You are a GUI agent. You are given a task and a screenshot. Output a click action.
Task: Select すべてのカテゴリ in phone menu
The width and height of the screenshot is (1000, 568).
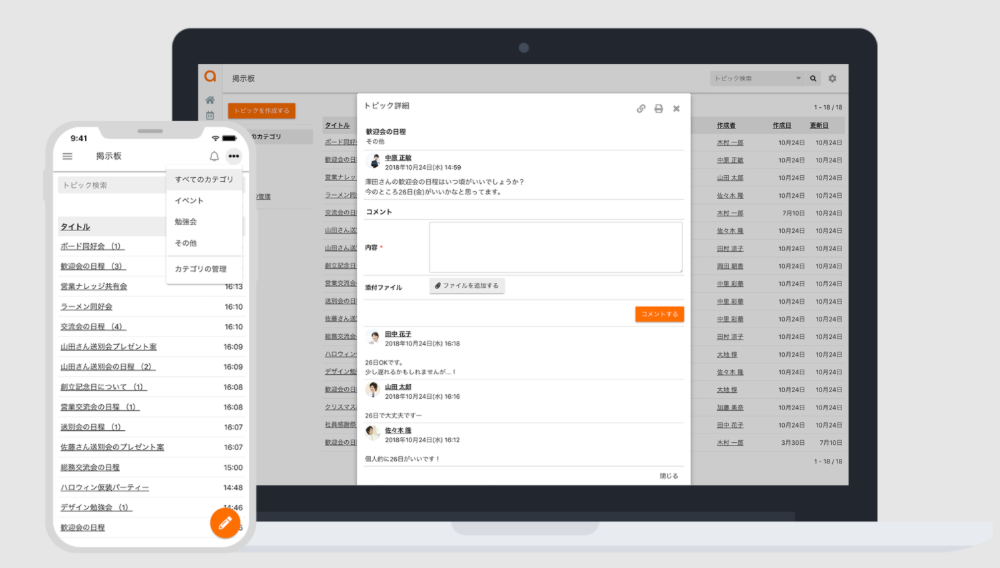(x=204, y=180)
